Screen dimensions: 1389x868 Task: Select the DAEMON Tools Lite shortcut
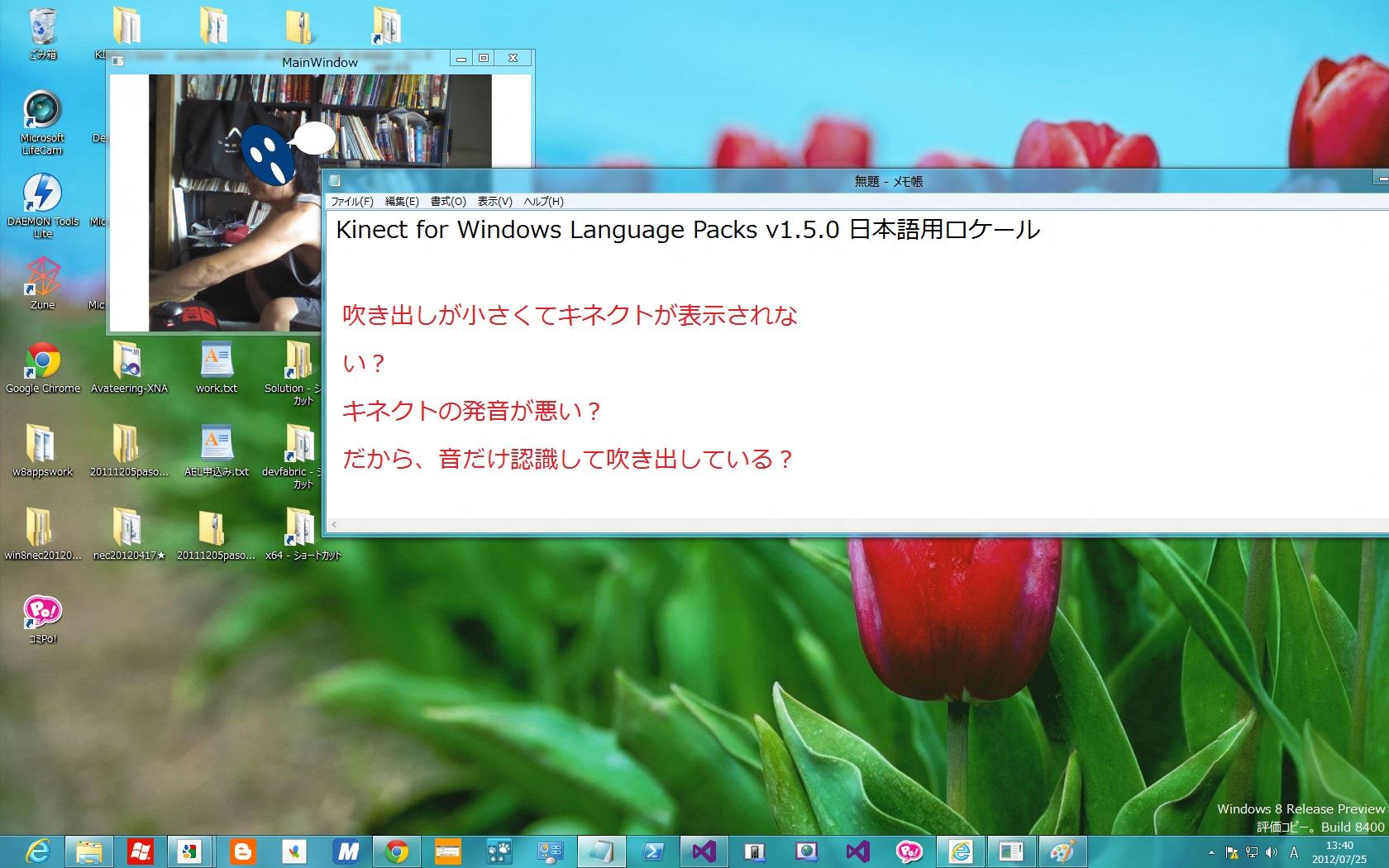coord(42,207)
